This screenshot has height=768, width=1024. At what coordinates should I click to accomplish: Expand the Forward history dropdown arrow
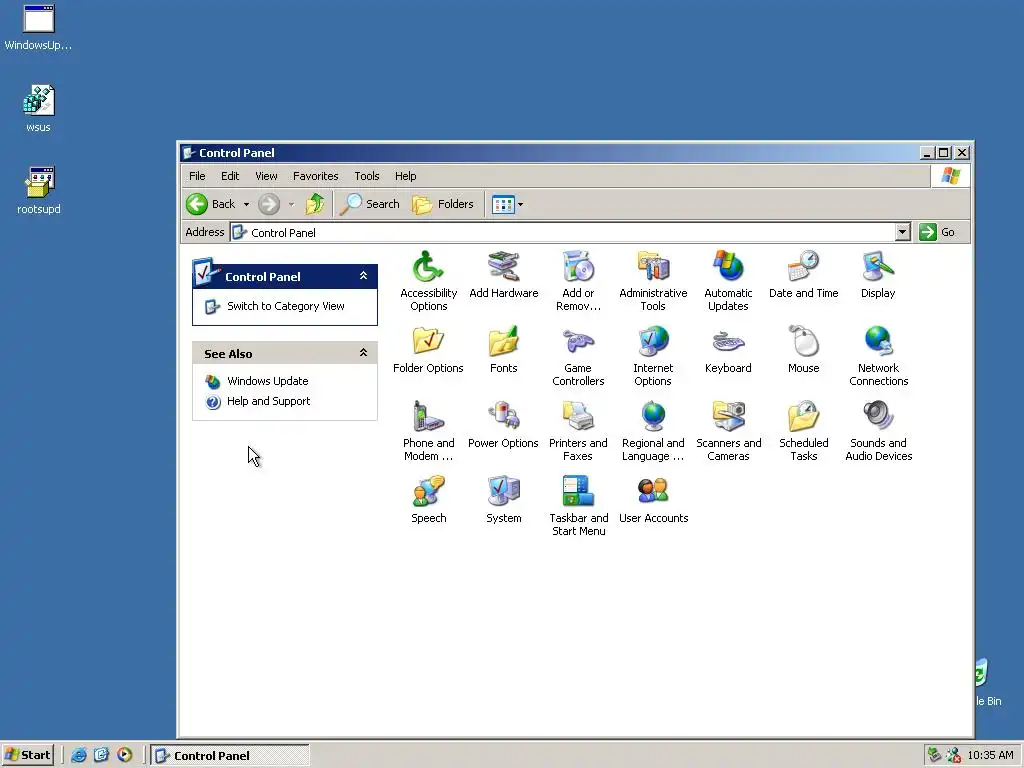[291, 204]
